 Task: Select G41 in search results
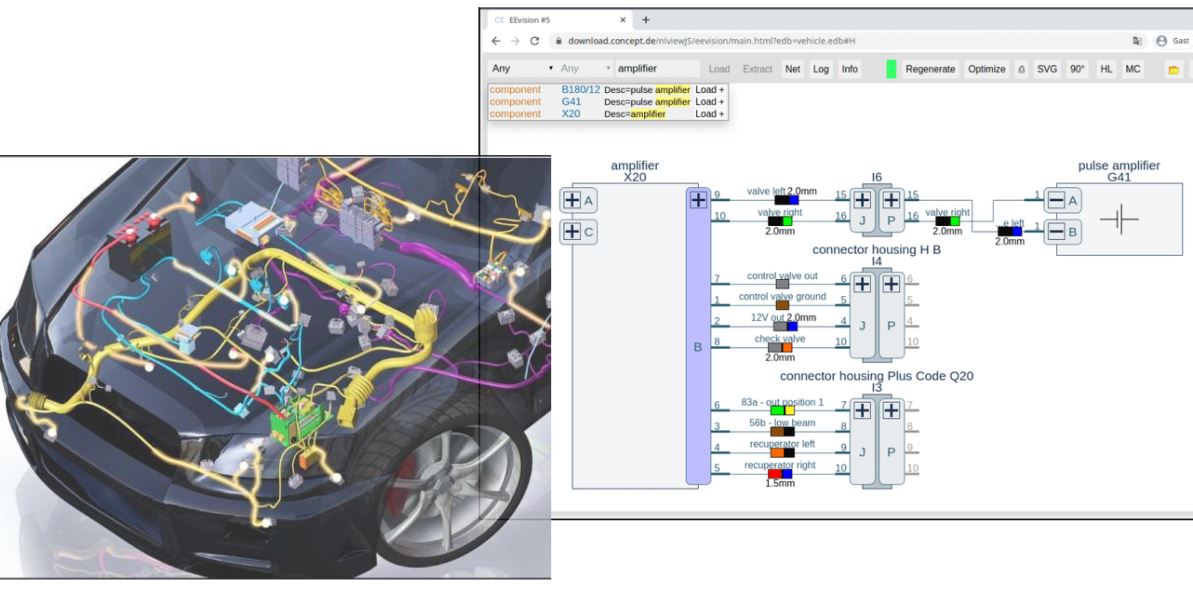pos(571,102)
